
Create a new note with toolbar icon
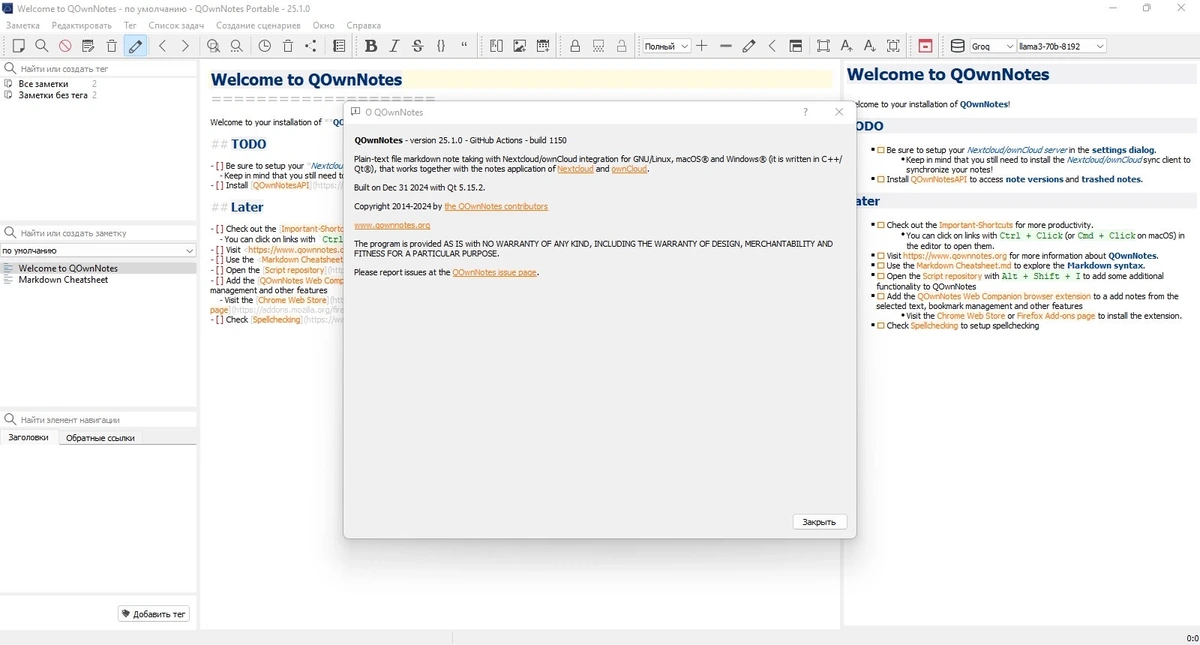coord(18,46)
